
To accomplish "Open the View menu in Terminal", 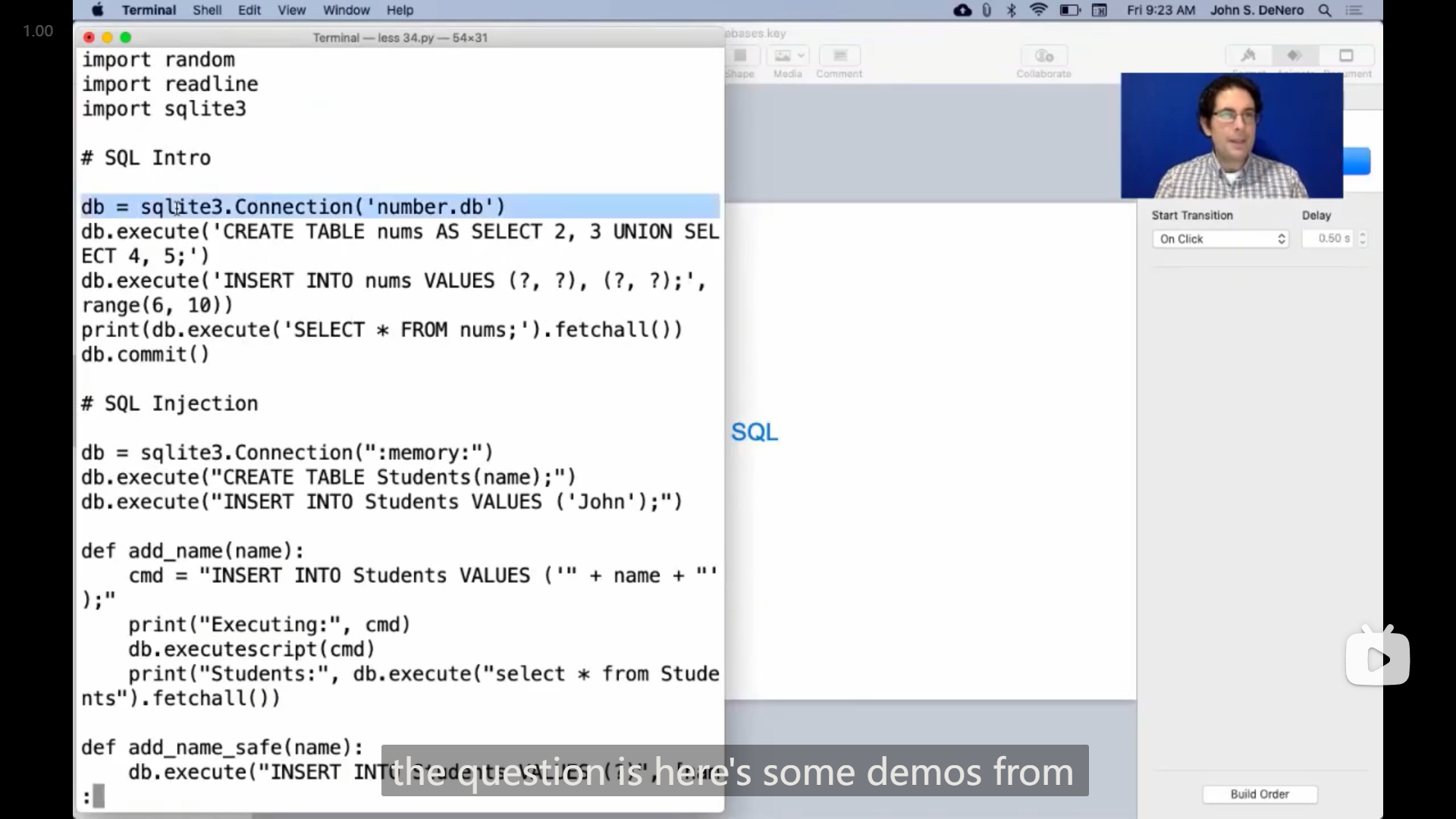I will [291, 11].
